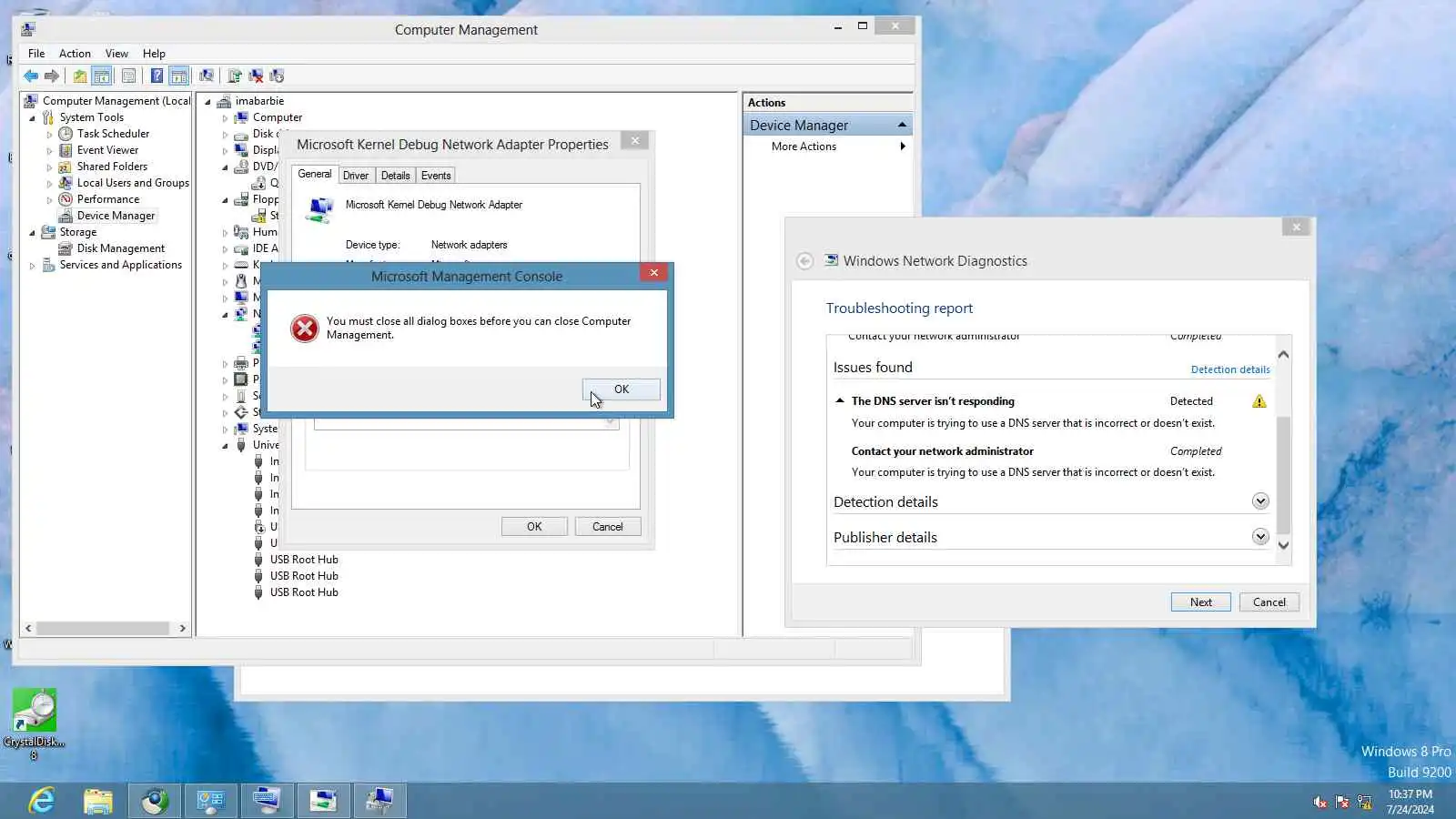Click Cancel in Windows Network Diagnostics
Screen dimensions: 1456x819
(1269, 602)
